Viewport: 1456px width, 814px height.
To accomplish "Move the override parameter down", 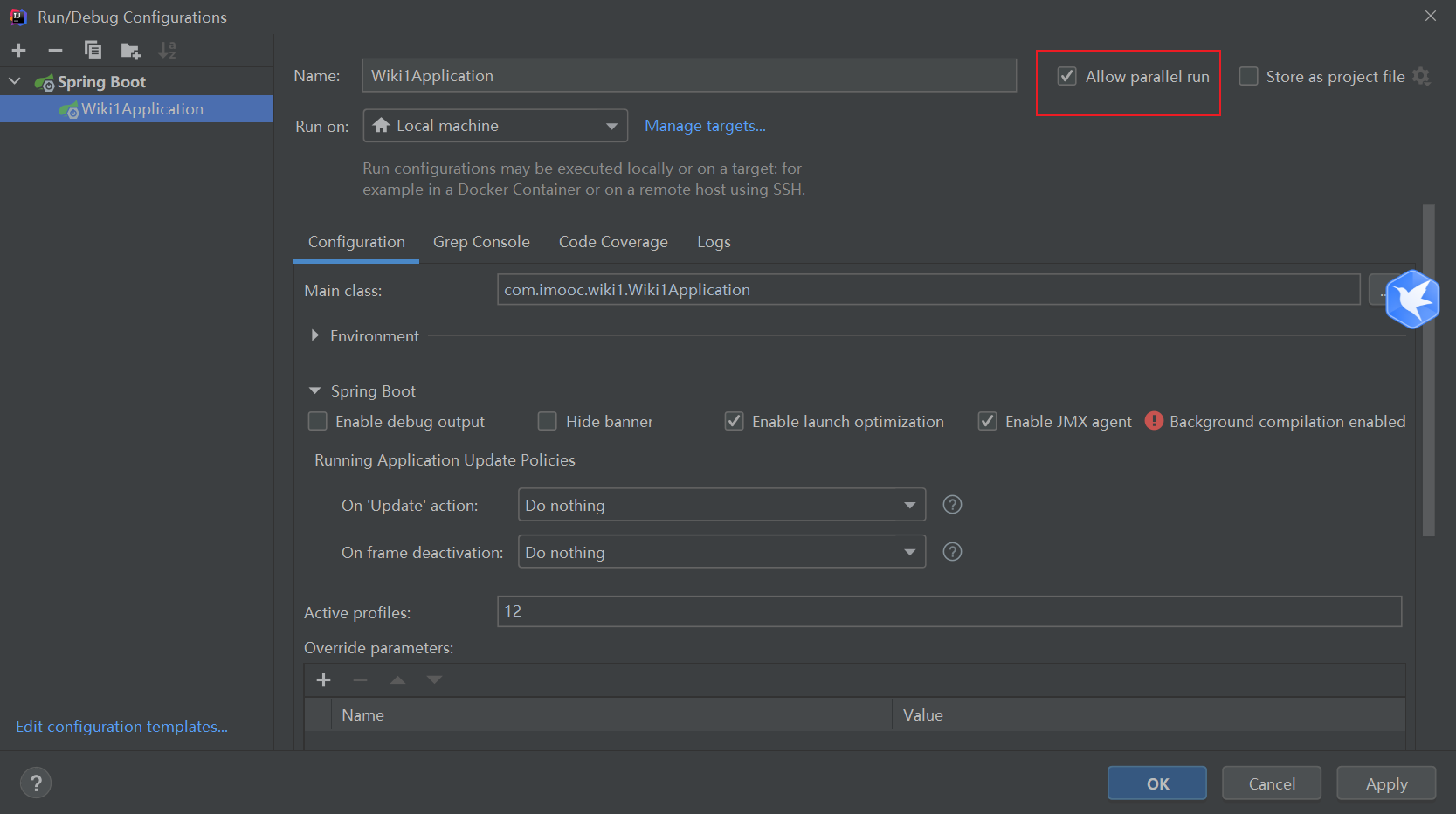I will click(x=434, y=680).
